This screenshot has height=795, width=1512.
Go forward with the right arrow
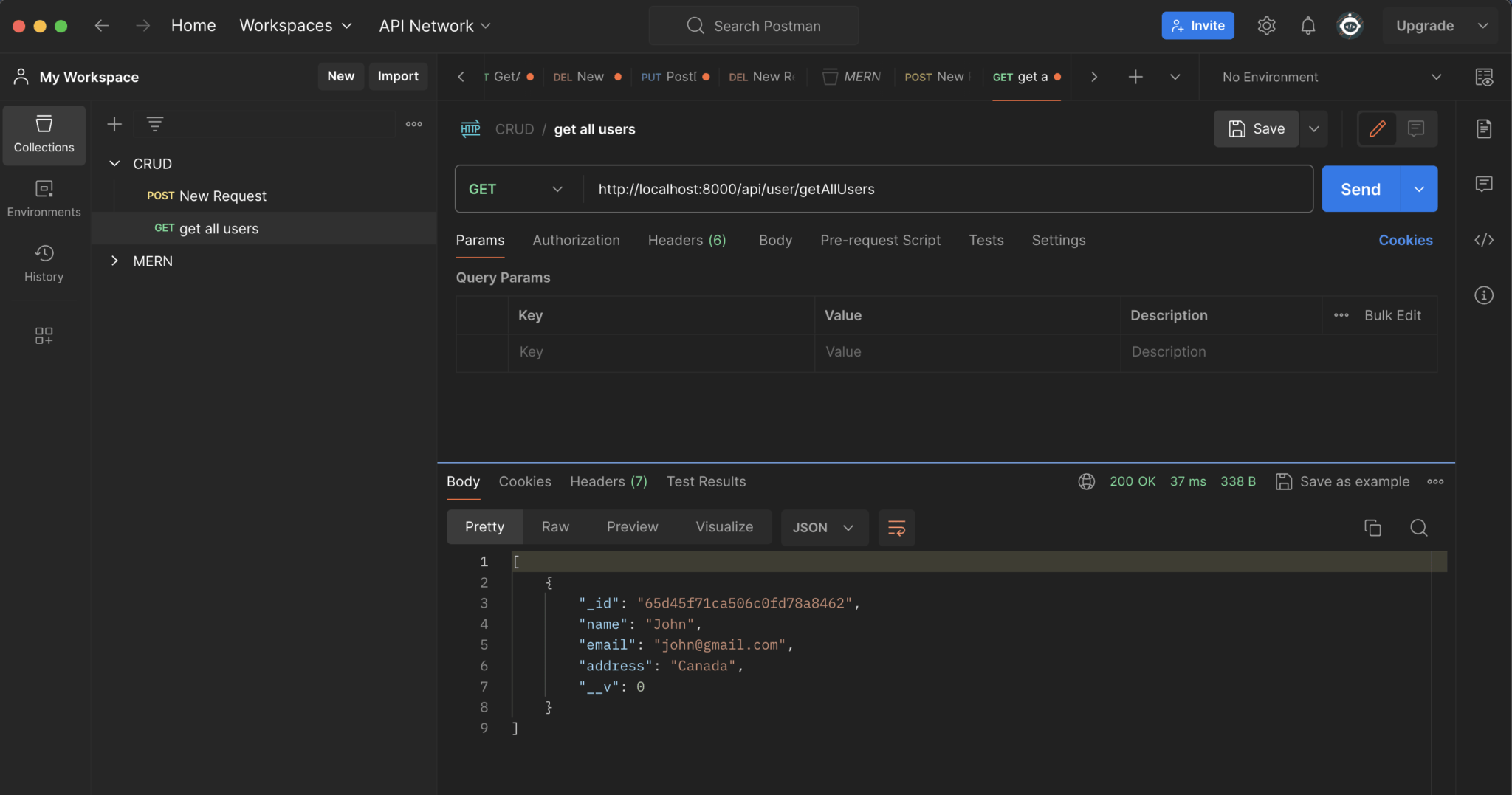tap(142, 26)
